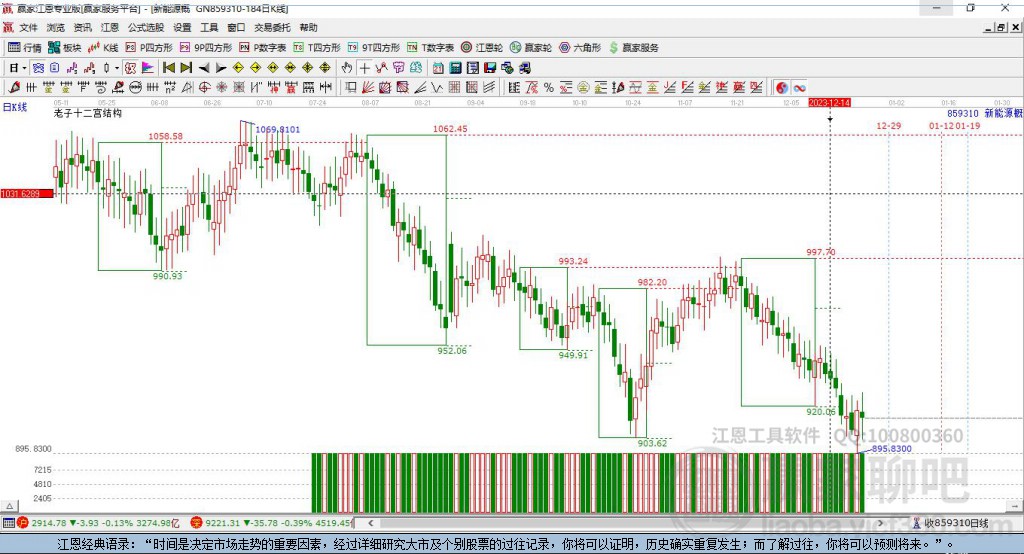Screen dimensions: 1024x554
Task: Click the bottom-left up-triangle expander
Action: [x=9, y=506]
